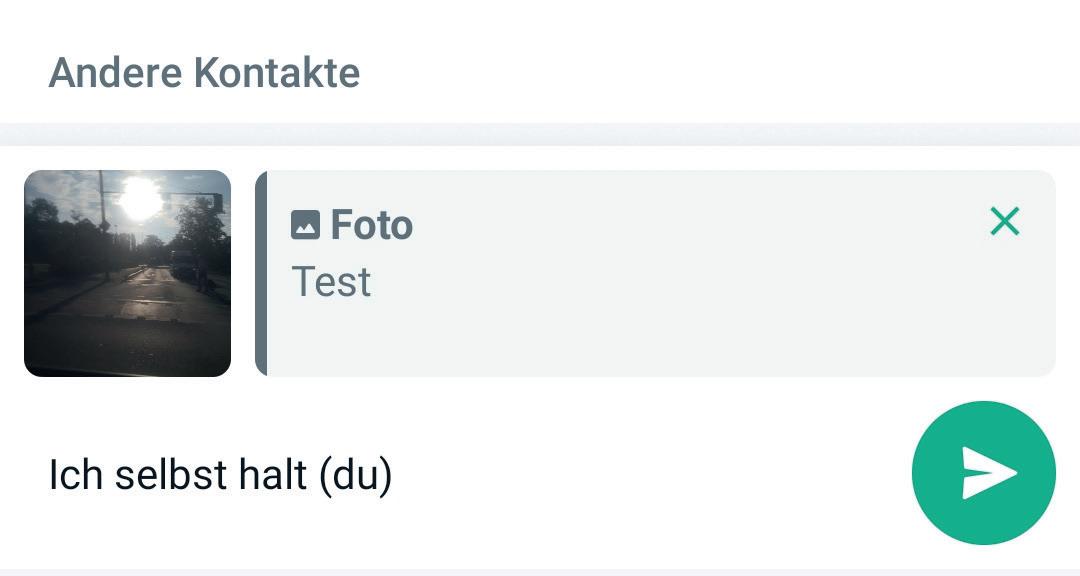Select the "Test" caption text
The image size is (1080, 576).
tap(331, 283)
